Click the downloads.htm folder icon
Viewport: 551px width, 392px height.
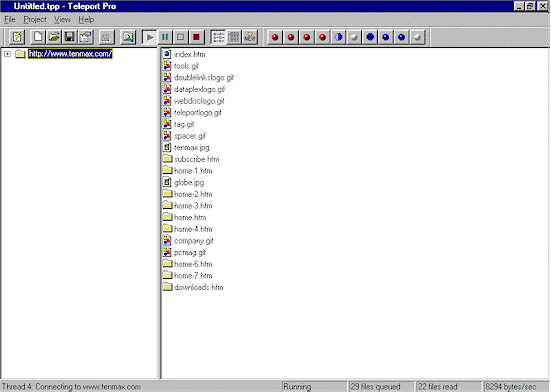168,287
